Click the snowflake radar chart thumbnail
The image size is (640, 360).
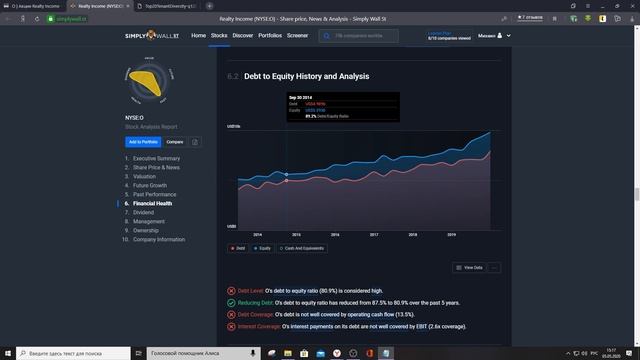(149, 80)
